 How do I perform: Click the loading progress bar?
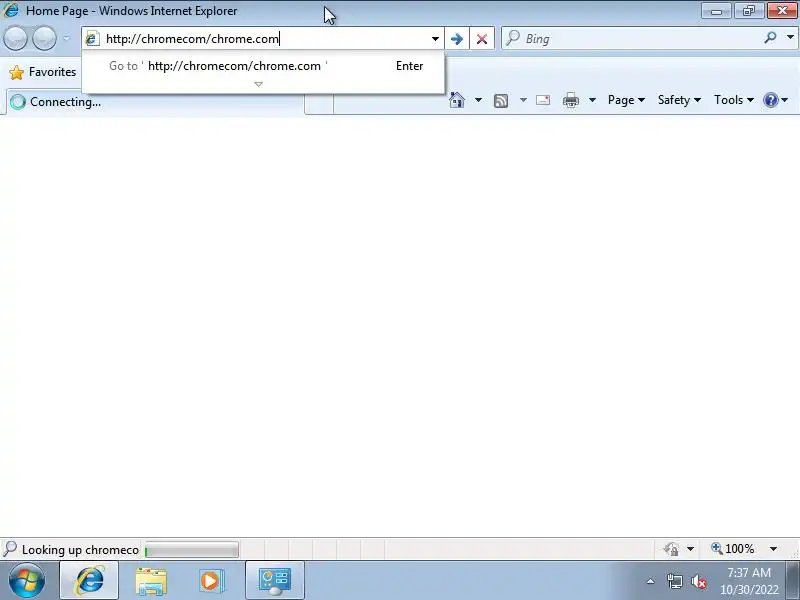point(192,550)
